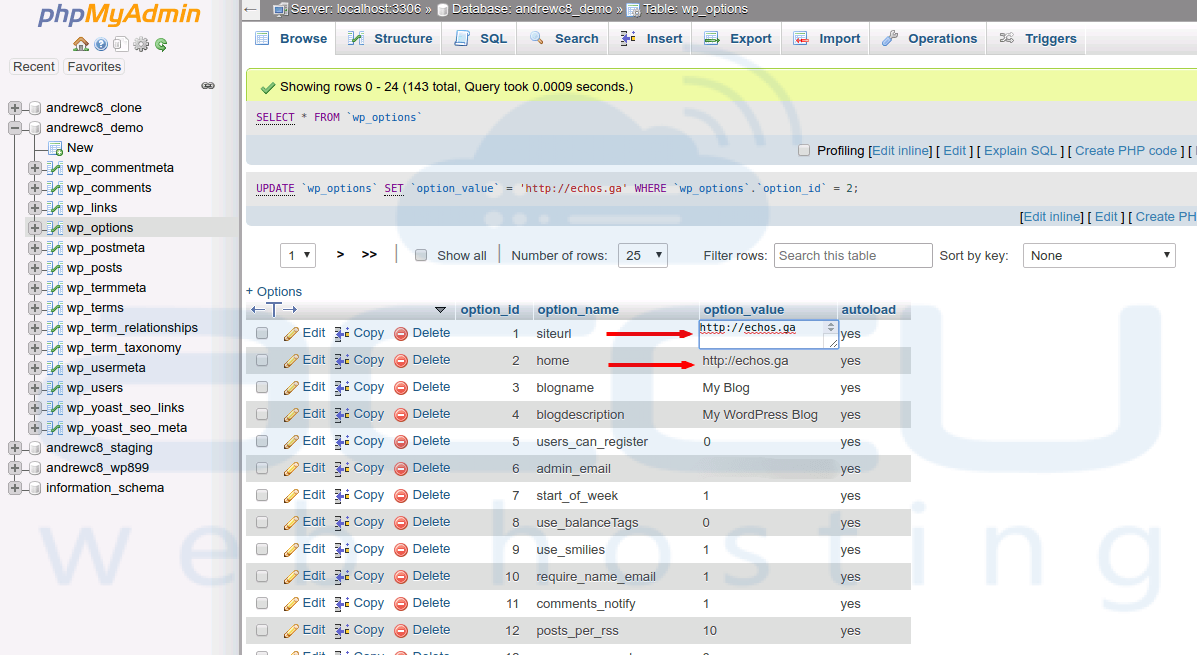The height and width of the screenshot is (655, 1197).
Task: Click the information_schema database icon
Action: [34, 488]
